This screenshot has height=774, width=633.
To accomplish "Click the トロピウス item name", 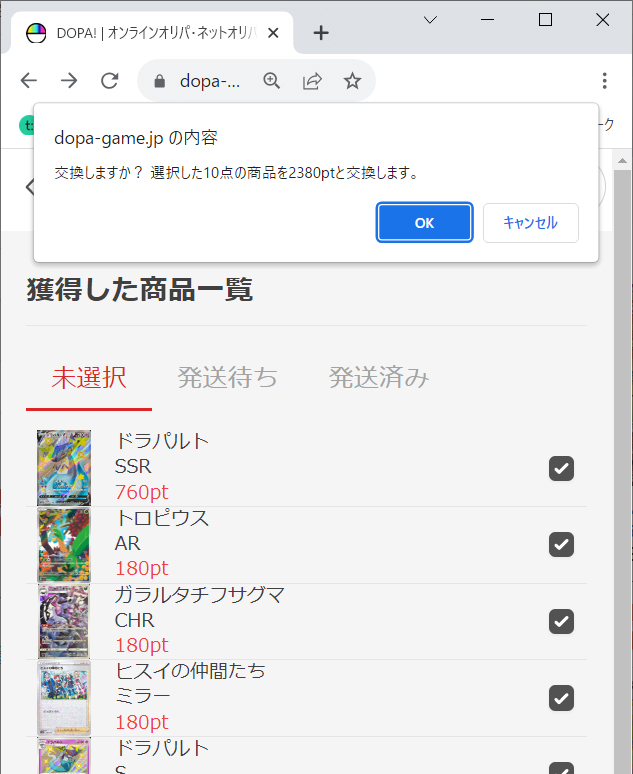I will pyautogui.click(x=162, y=518).
